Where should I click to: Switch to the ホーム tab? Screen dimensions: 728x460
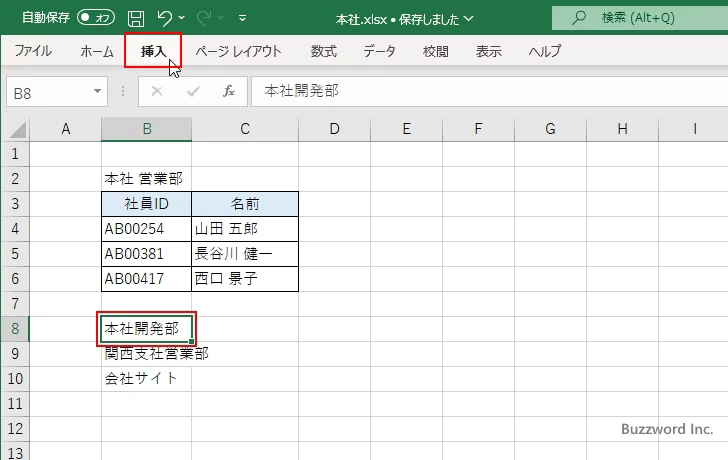point(97,51)
